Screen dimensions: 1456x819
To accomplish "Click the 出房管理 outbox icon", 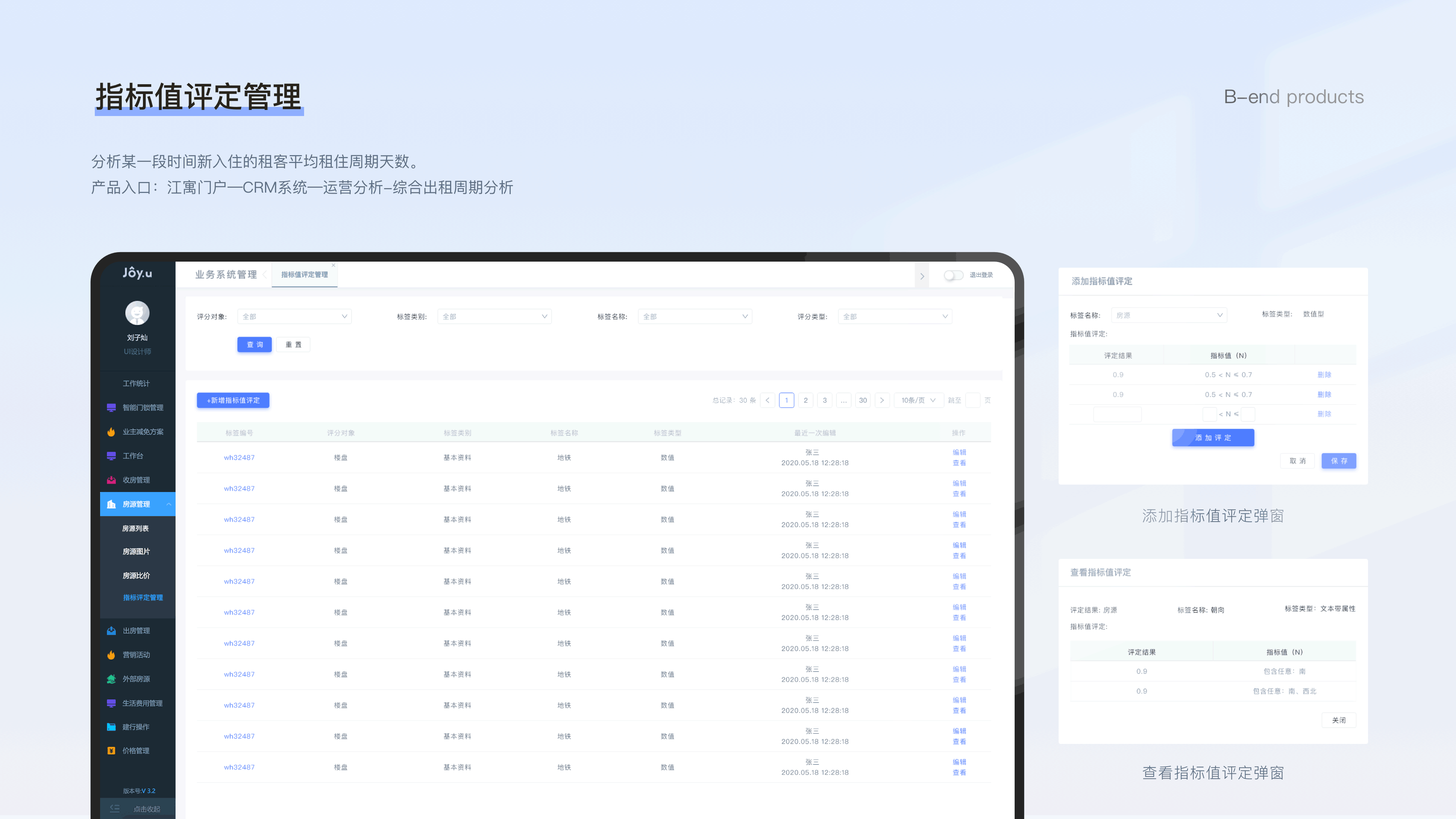I will 111,631.
